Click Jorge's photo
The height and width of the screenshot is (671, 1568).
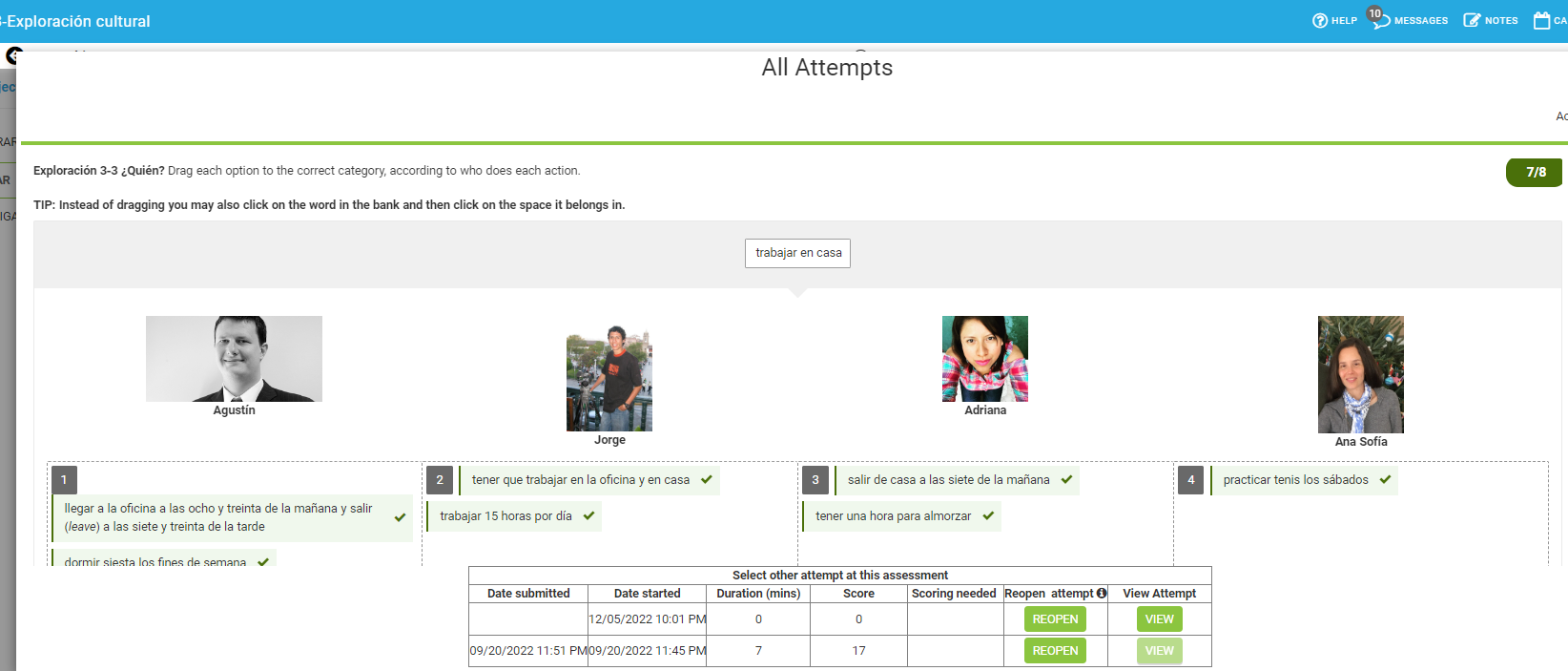coord(609,379)
